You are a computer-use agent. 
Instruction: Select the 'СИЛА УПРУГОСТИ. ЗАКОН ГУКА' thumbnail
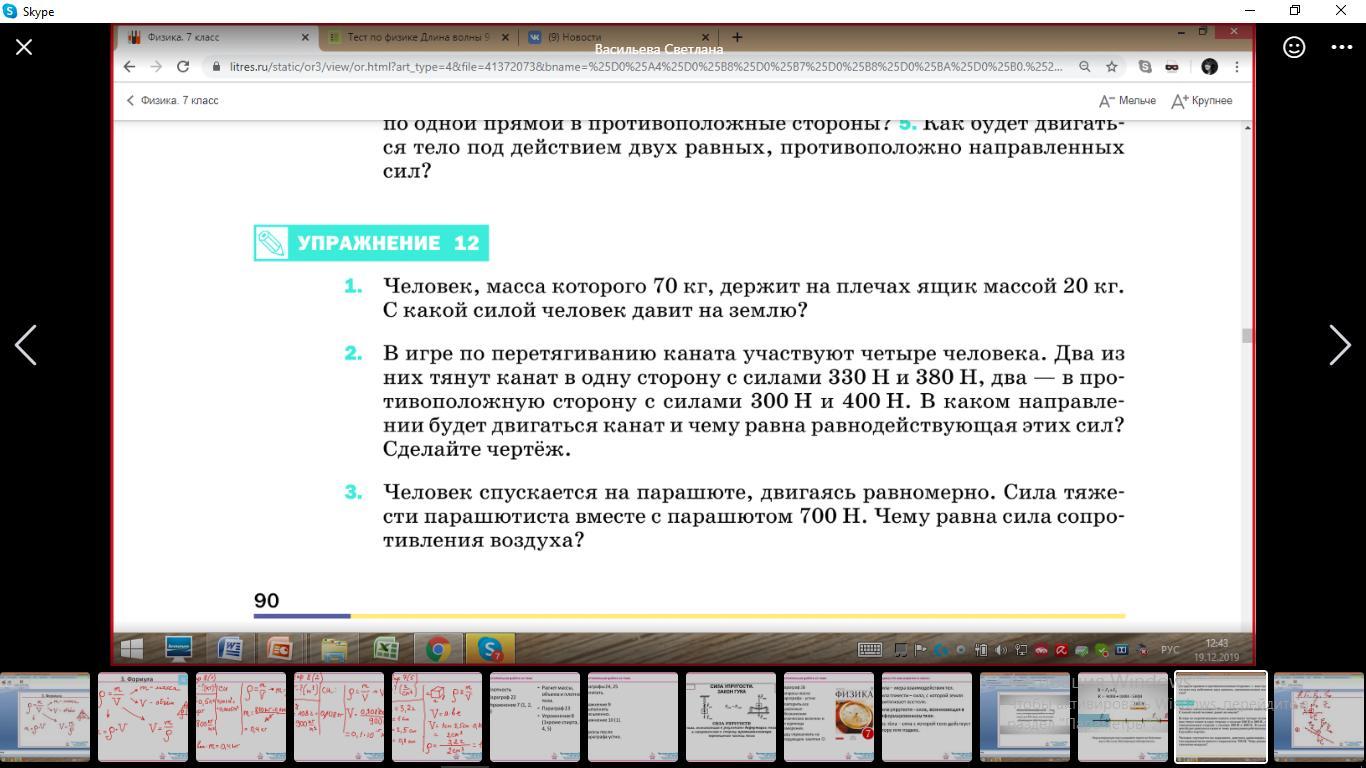tap(730, 717)
